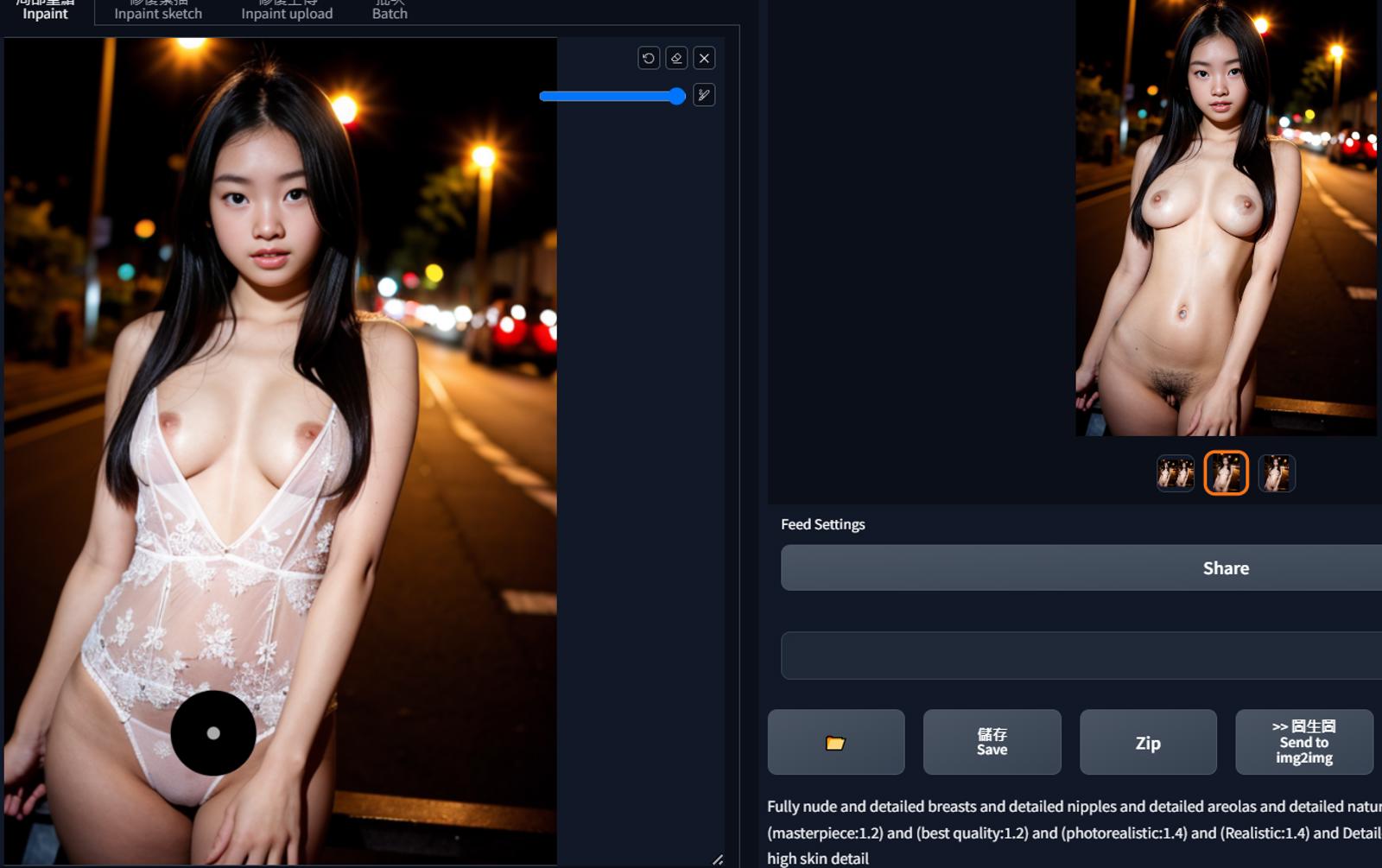Switch to the Inpaint tab

click(x=45, y=11)
